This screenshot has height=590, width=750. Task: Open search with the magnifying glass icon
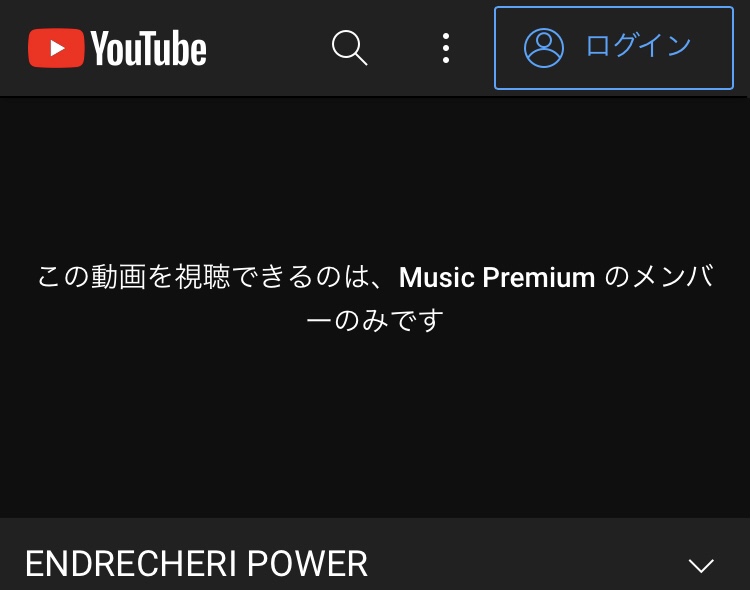[350, 48]
